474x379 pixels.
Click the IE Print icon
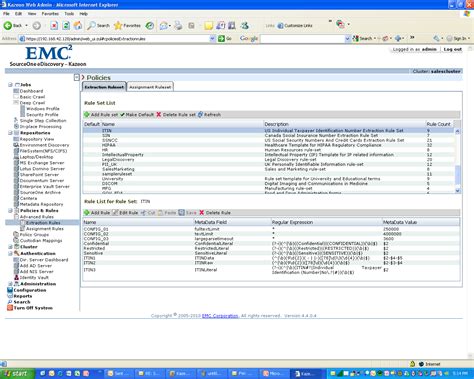178,25
